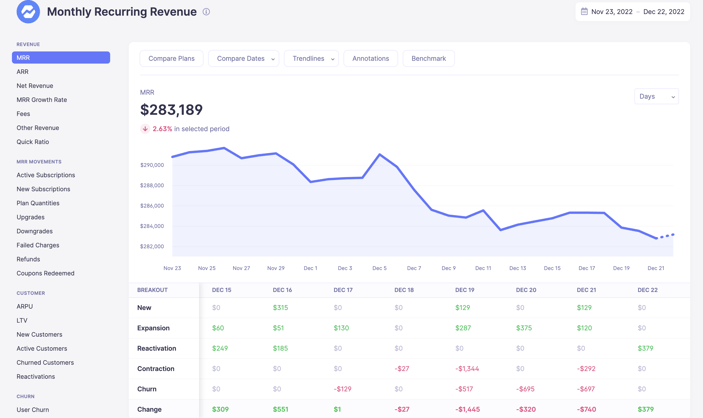Click the -$695 Churn value

[525, 389]
